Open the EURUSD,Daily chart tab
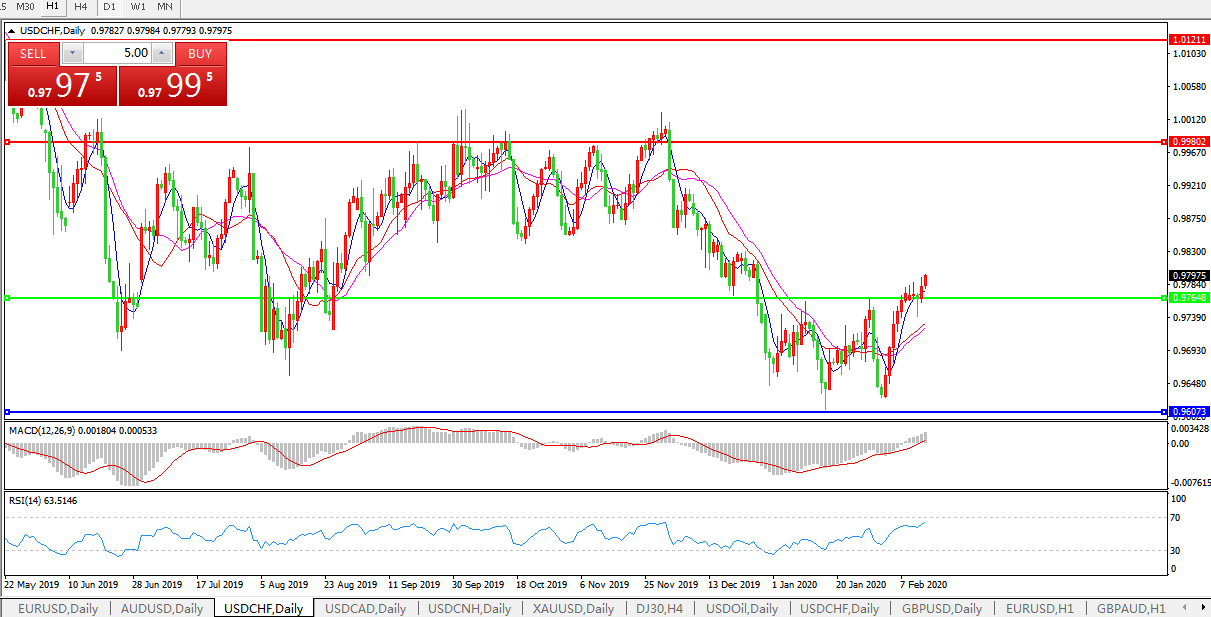 pyautogui.click(x=56, y=608)
